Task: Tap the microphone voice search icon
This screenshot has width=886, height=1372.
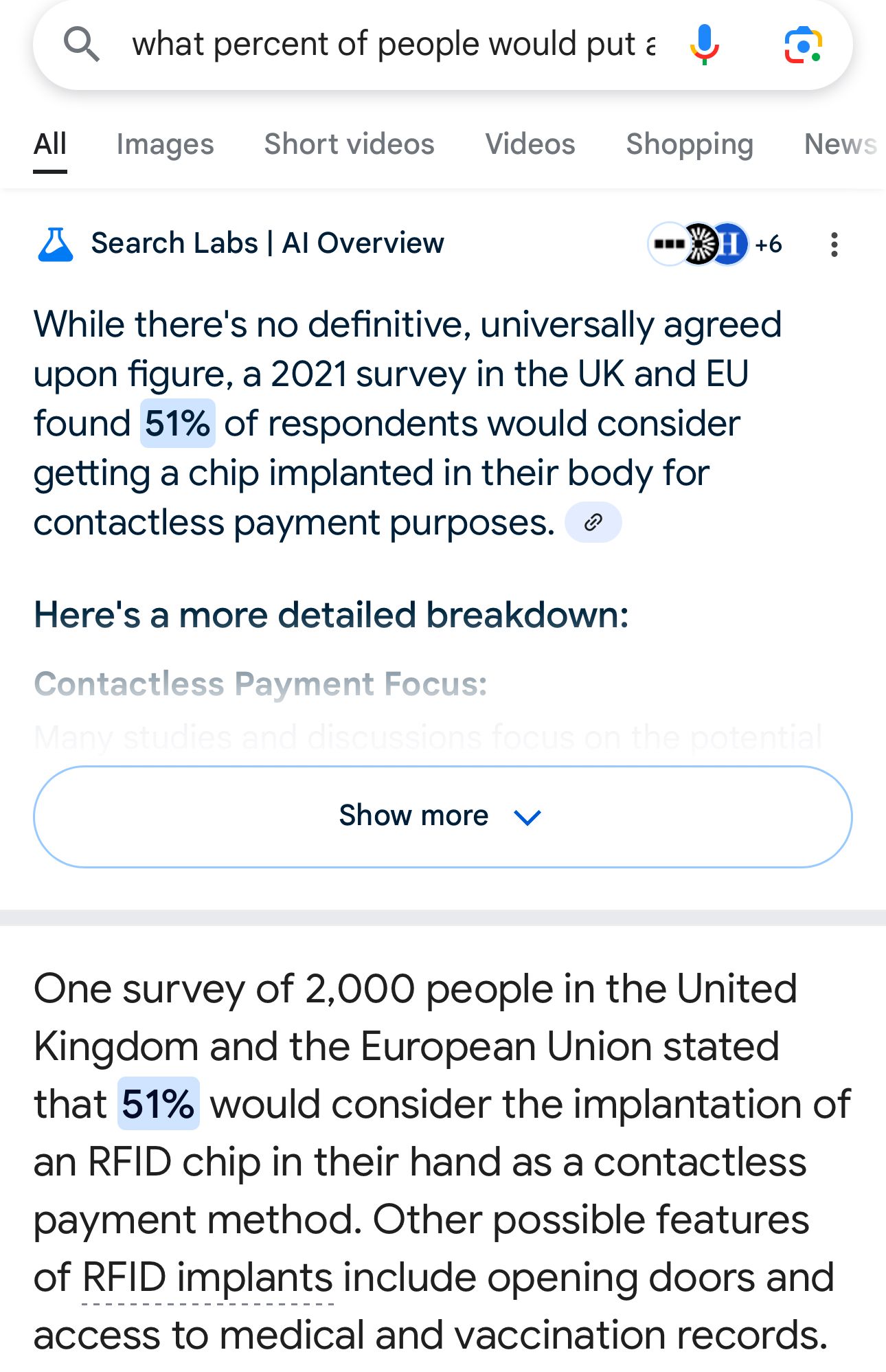Action: coord(704,45)
